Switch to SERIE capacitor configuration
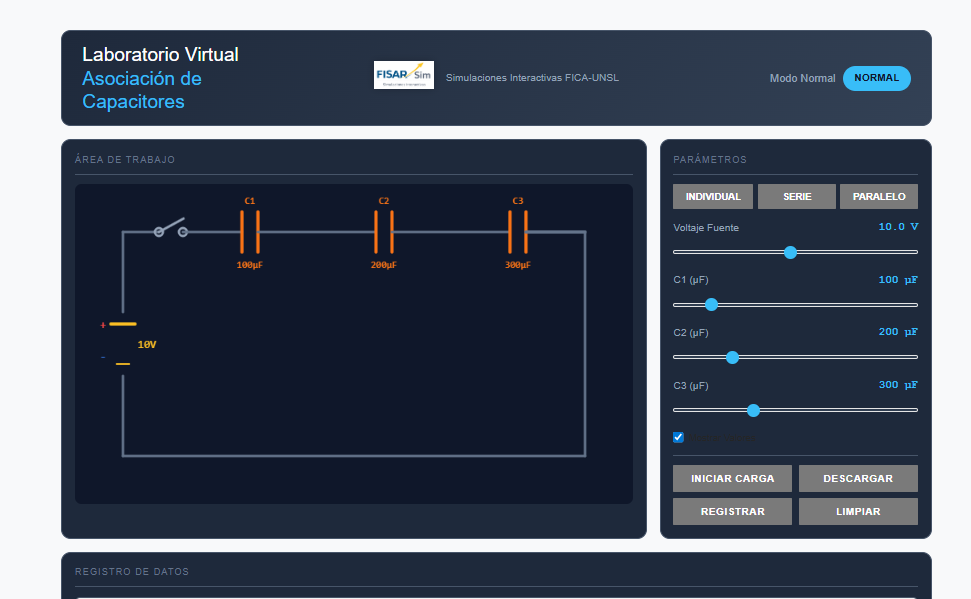The image size is (971, 599). pyautogui.click(x=797, y=197)
